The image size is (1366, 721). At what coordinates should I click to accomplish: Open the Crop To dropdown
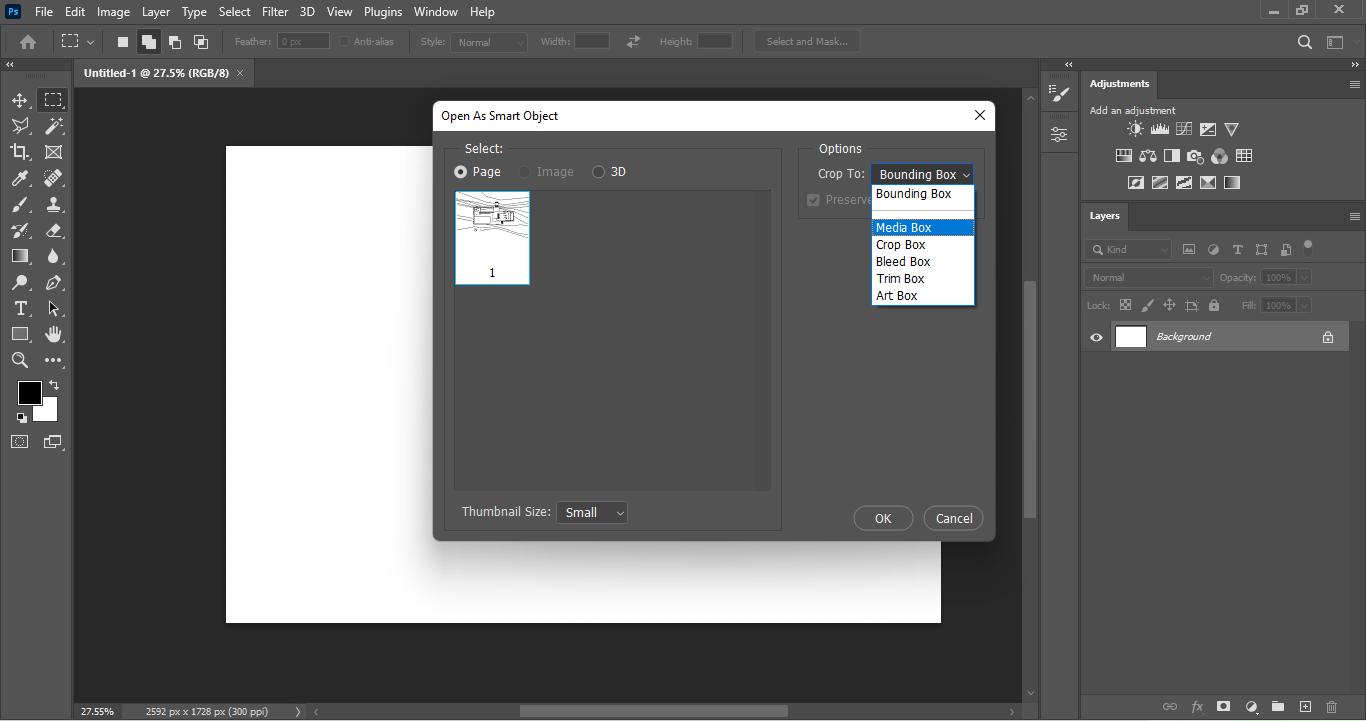(x=922, y=174)
